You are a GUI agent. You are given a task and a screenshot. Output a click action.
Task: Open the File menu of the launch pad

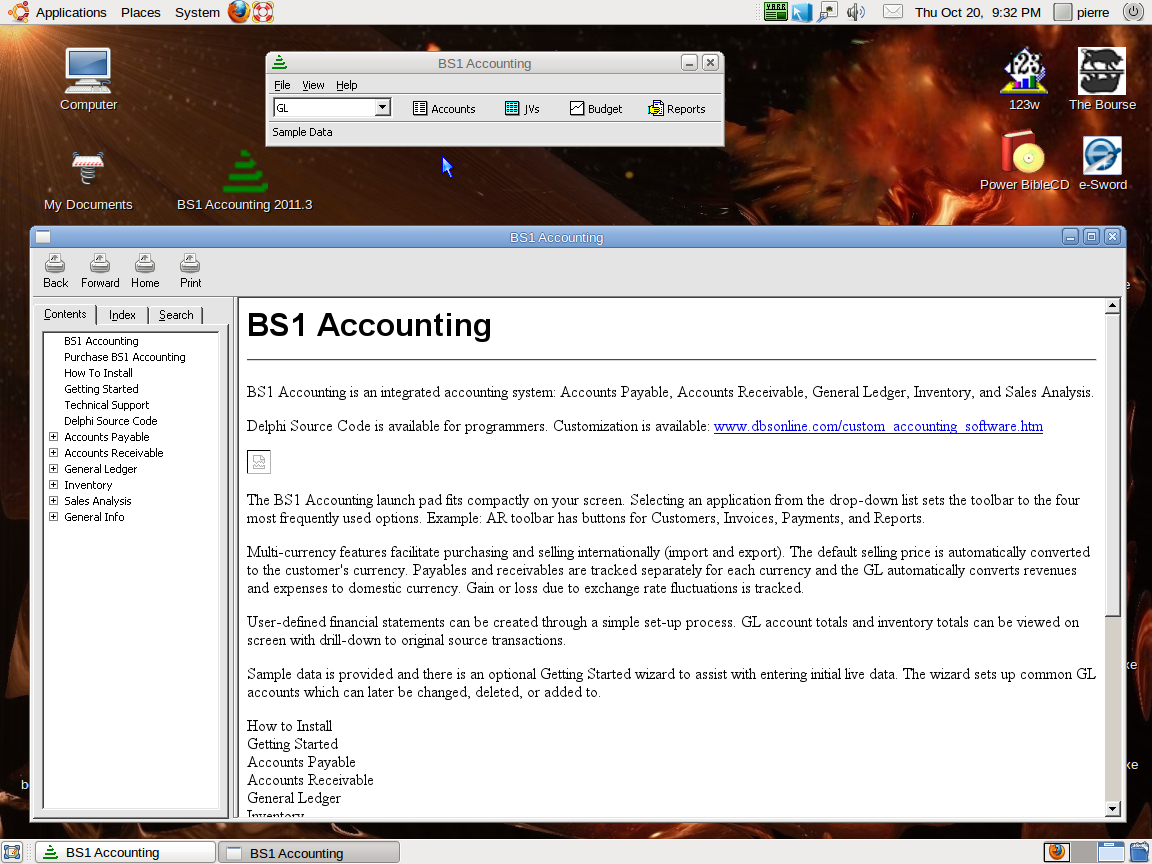coord(282,85)
